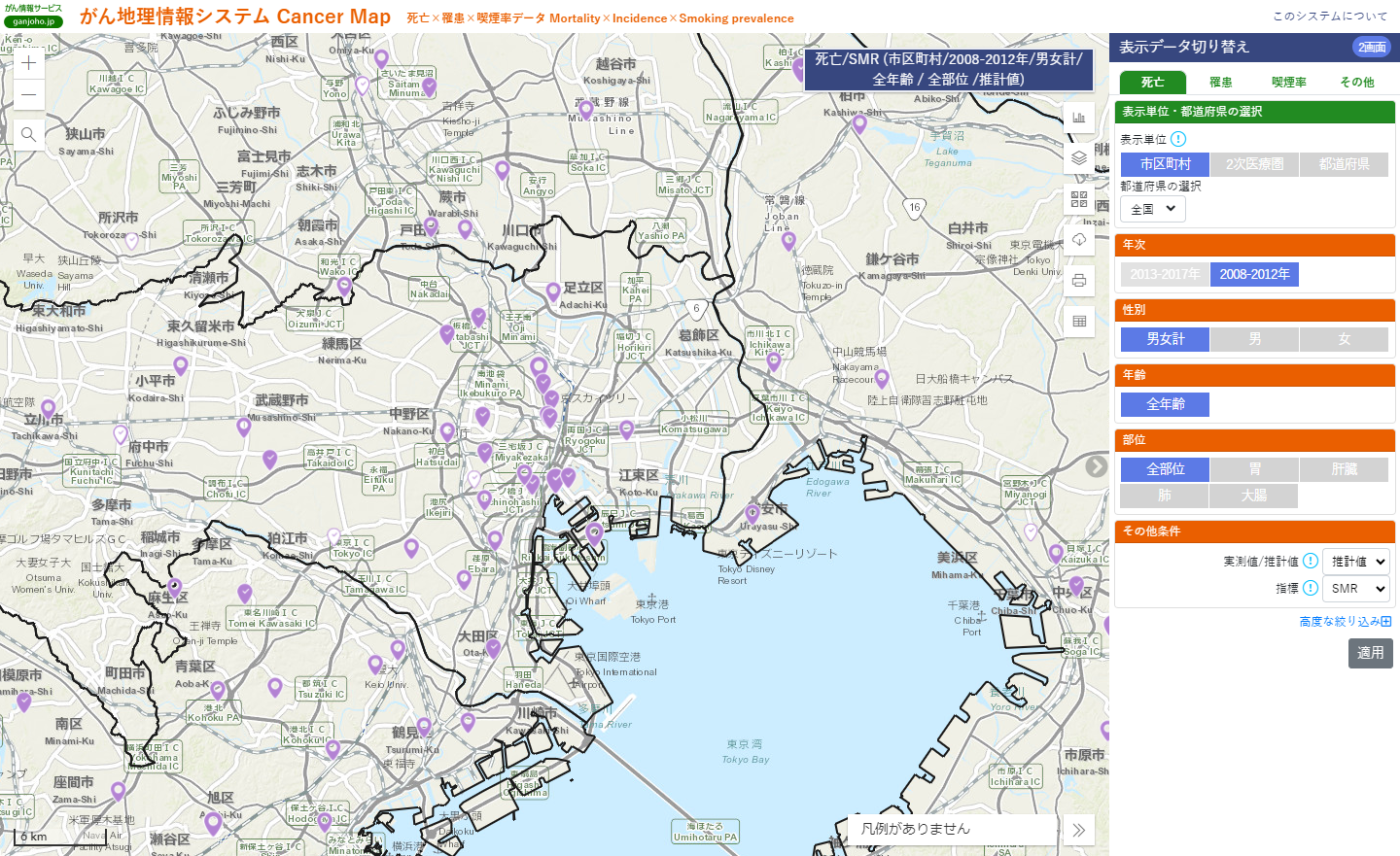Zoom in on the map

coord(29,62)
